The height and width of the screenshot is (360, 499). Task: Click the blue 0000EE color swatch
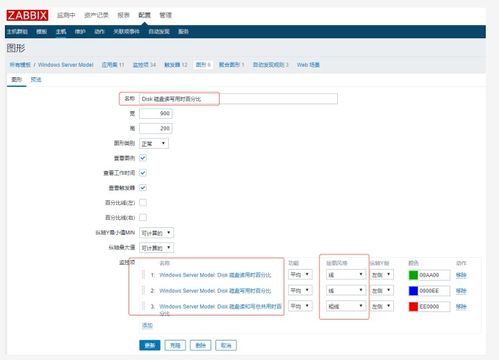pyautogui.click(x=413, y=291)
